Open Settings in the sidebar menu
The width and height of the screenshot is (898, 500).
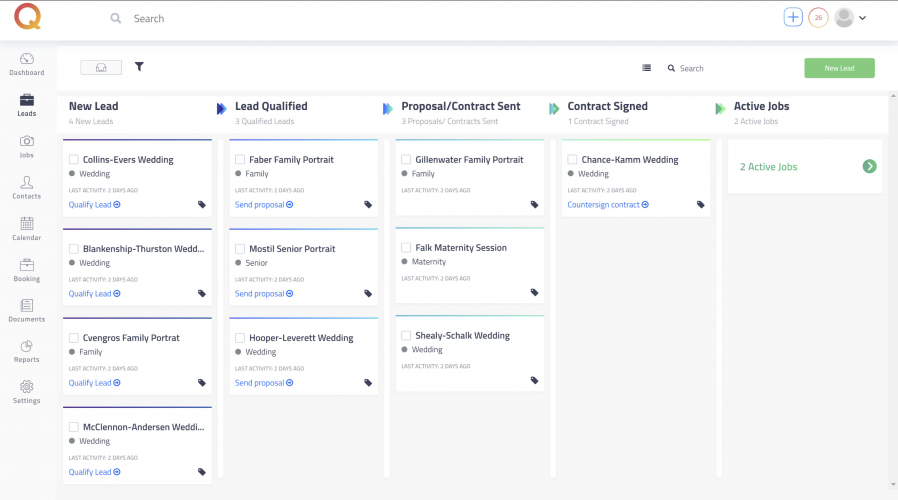point(26,391)
